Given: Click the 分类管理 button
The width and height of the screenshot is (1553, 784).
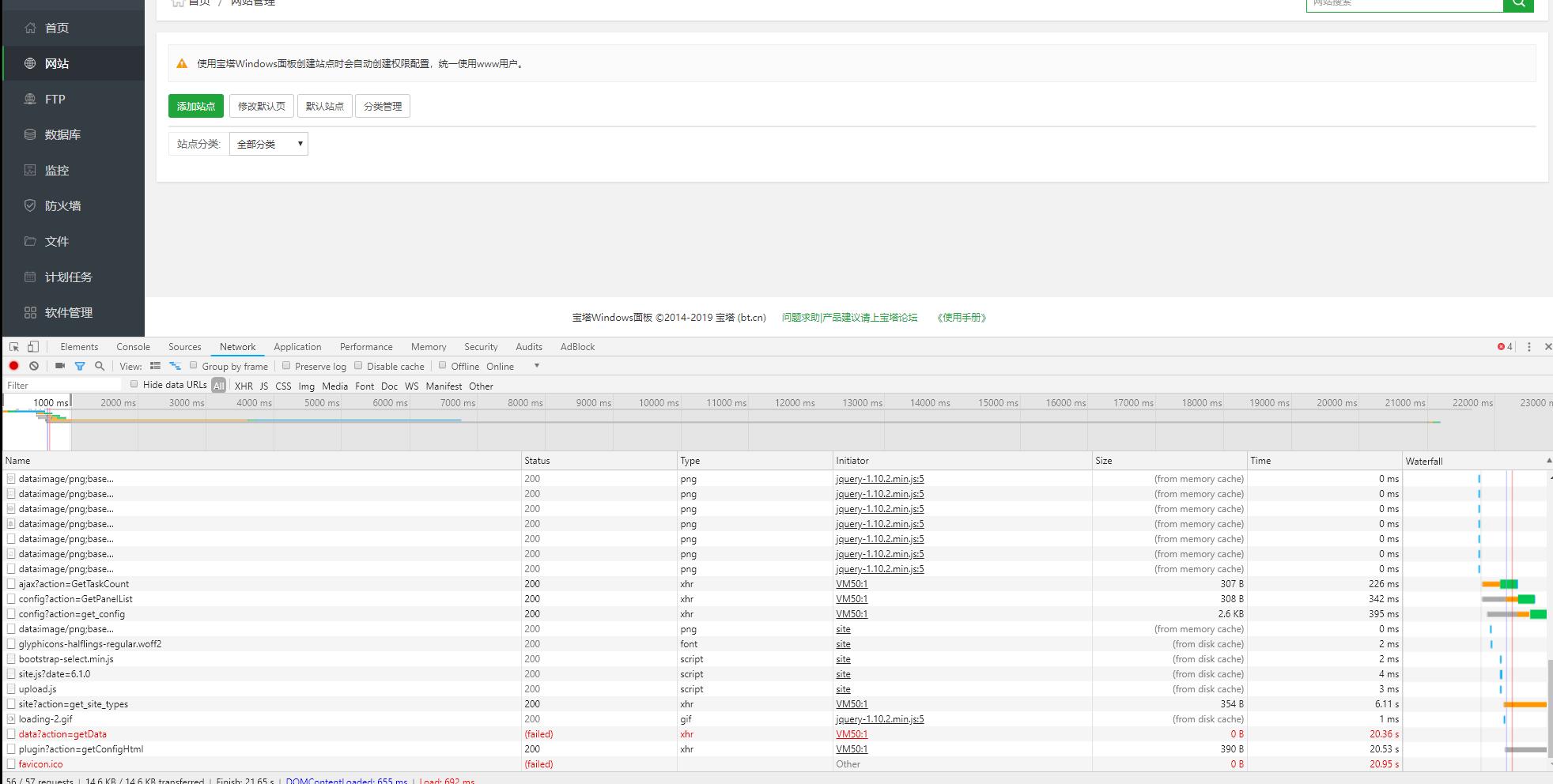Looking at the screenshot, I should click(383, 106).
